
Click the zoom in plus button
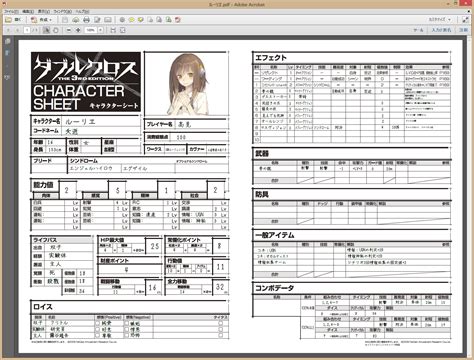point(78,30)
